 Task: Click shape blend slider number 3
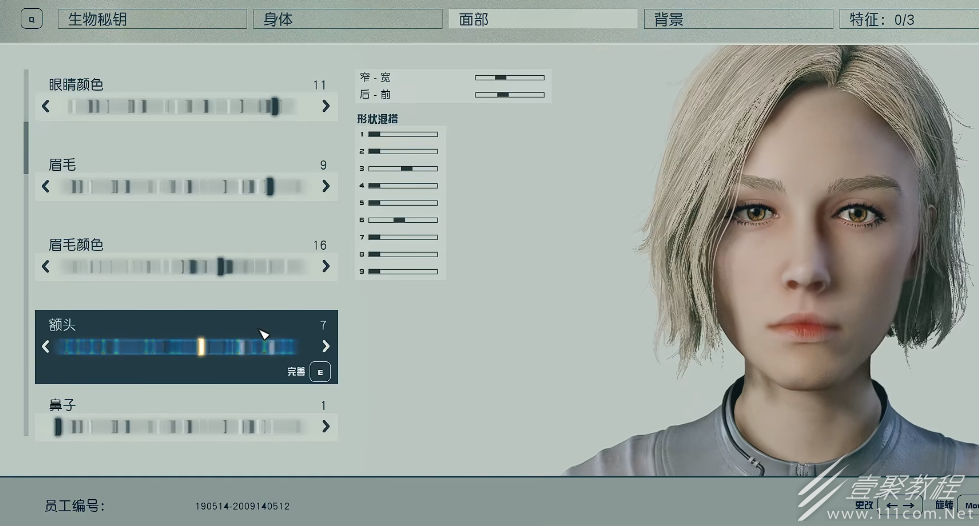(x=403, y=168)
